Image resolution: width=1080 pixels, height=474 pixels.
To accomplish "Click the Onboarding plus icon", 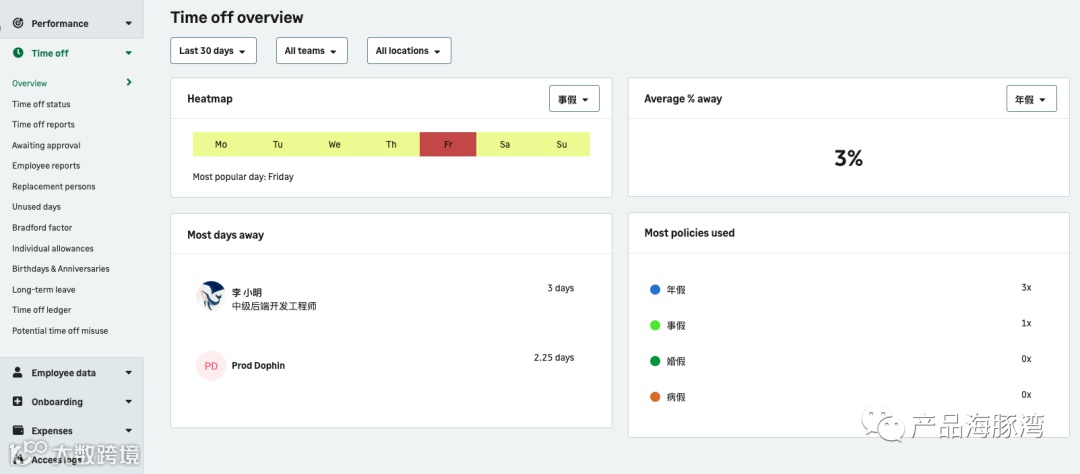I will coord(18,402).
